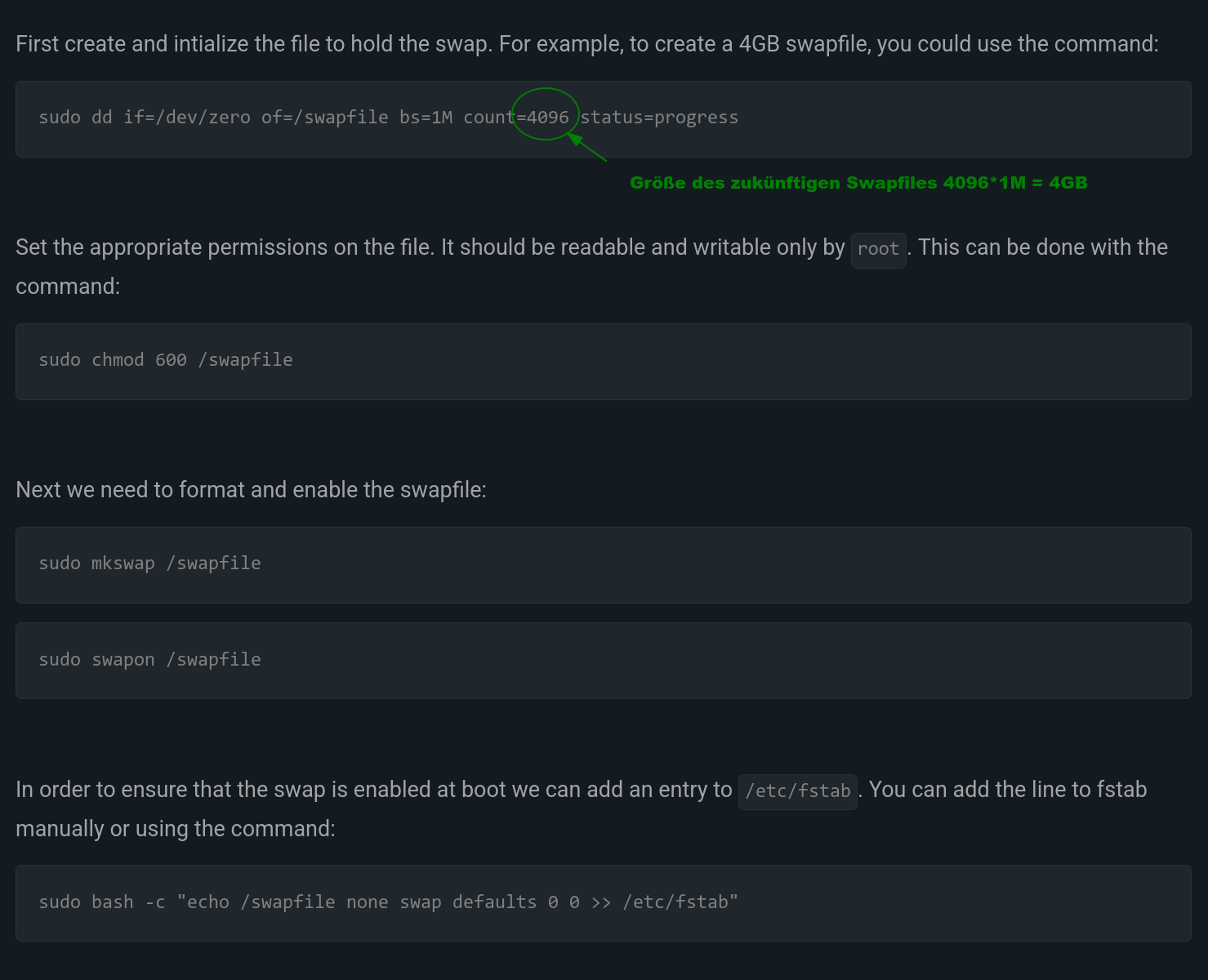Image resolution: width=1208 pixels, height=980 pixels.
Task: Click the circled 4096 count value
Action: tap(547, 118)
